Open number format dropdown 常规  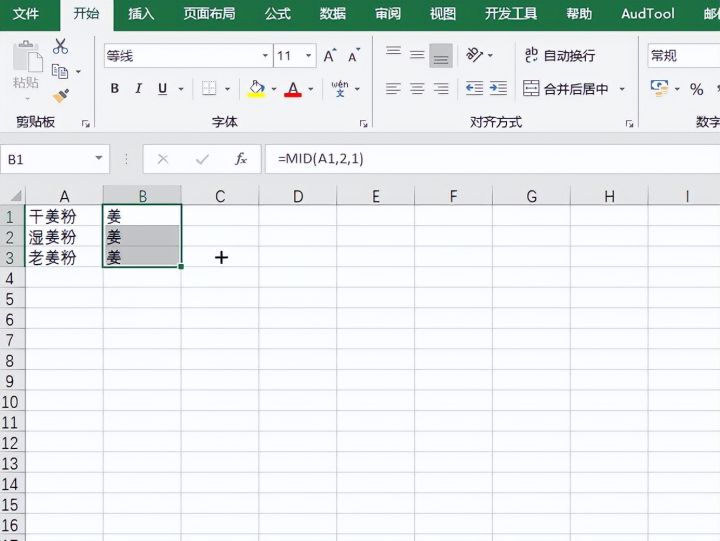684,56
